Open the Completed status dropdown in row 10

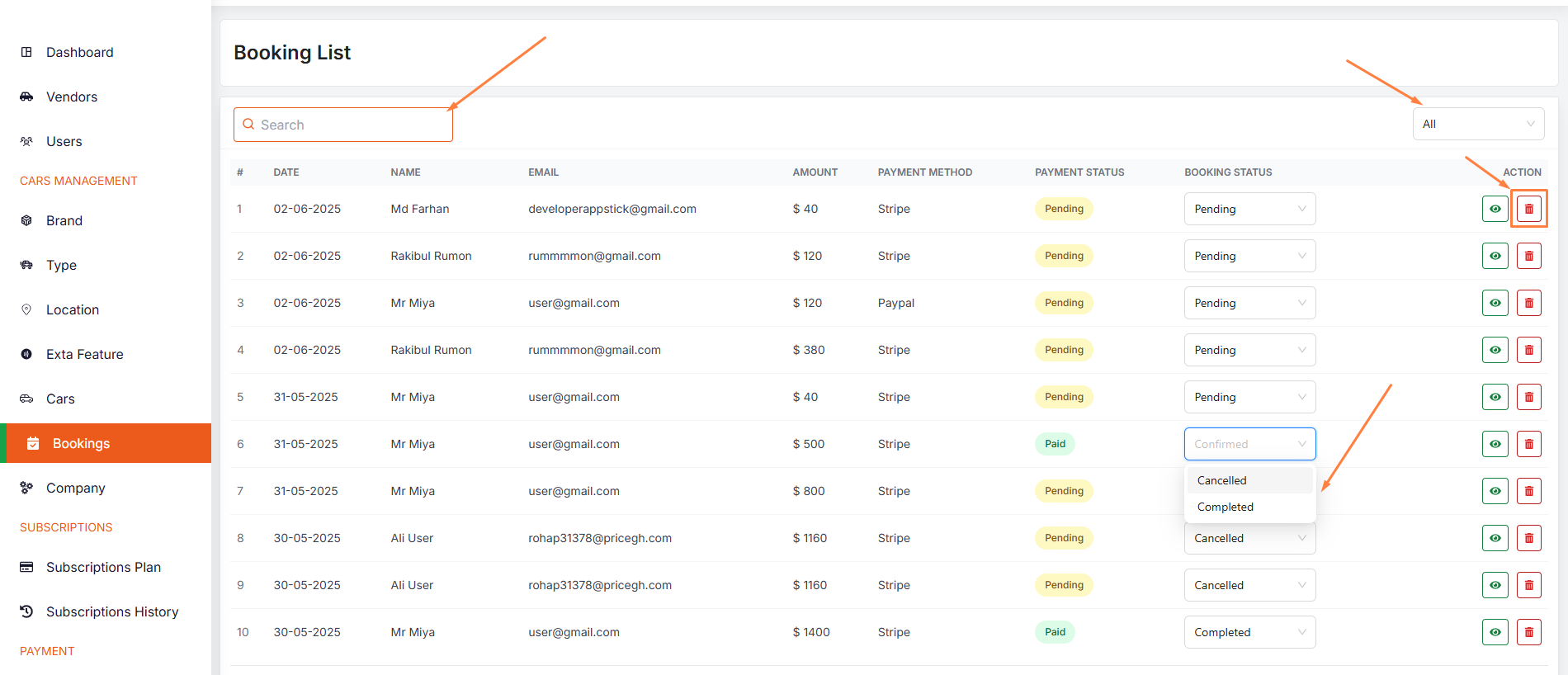coord(1249,632)
